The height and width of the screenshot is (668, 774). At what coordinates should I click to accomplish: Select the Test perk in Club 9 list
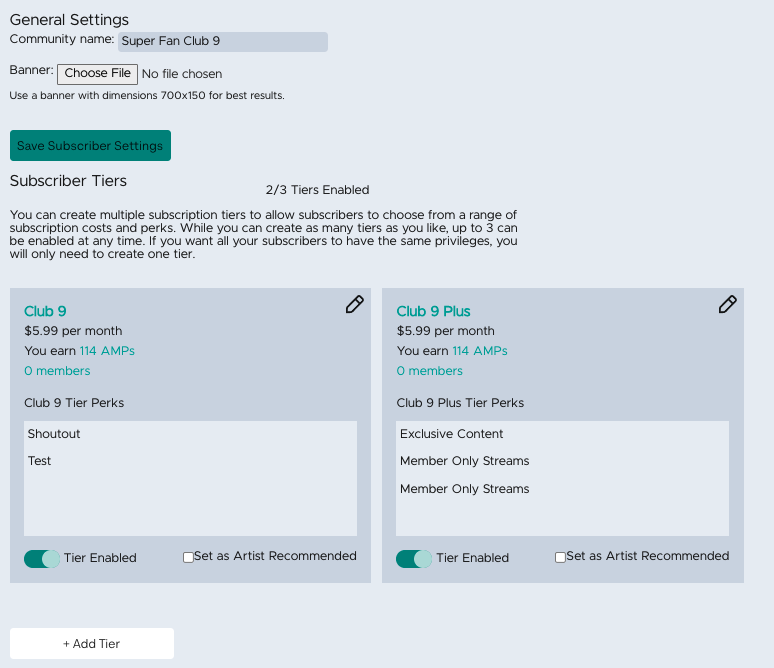coord(39,461)
